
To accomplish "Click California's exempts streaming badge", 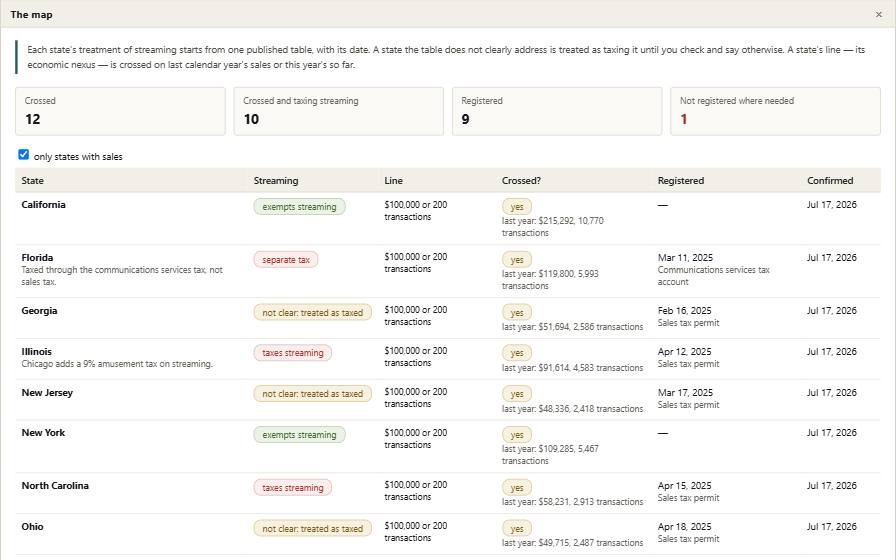I will click(x=299, y=206).
